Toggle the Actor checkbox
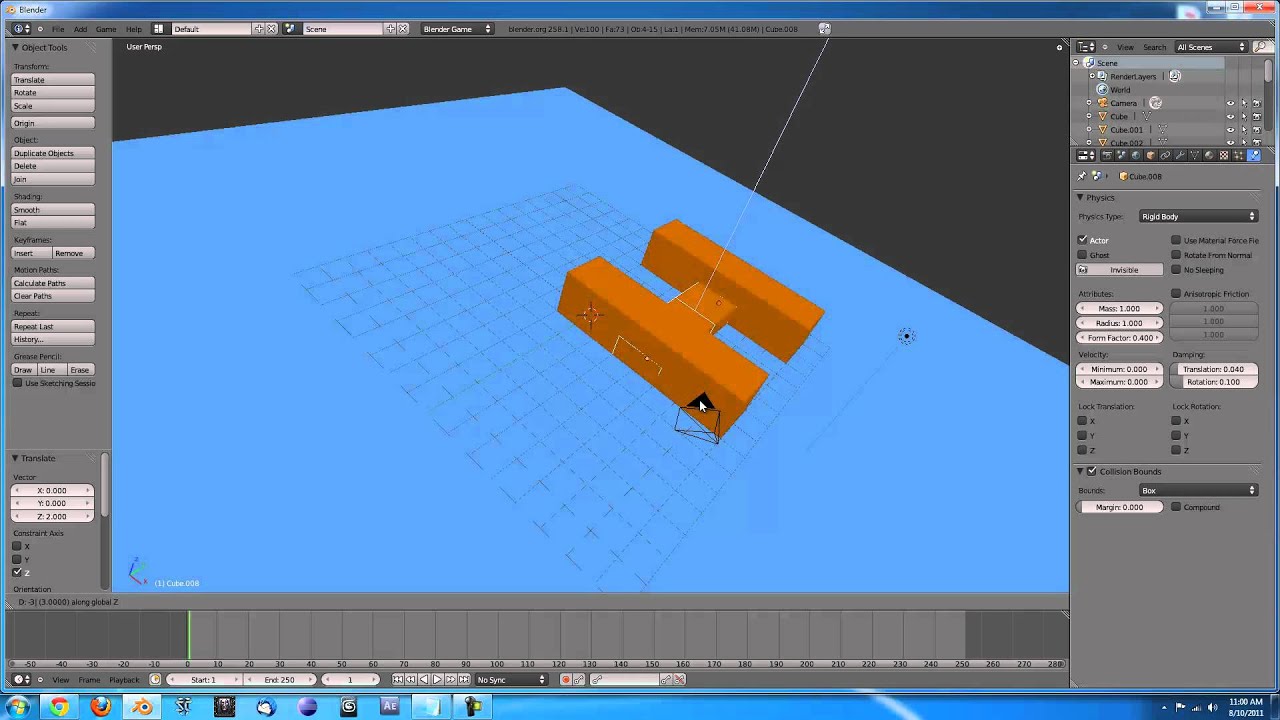The image size is (1280, 720). 1082,240
